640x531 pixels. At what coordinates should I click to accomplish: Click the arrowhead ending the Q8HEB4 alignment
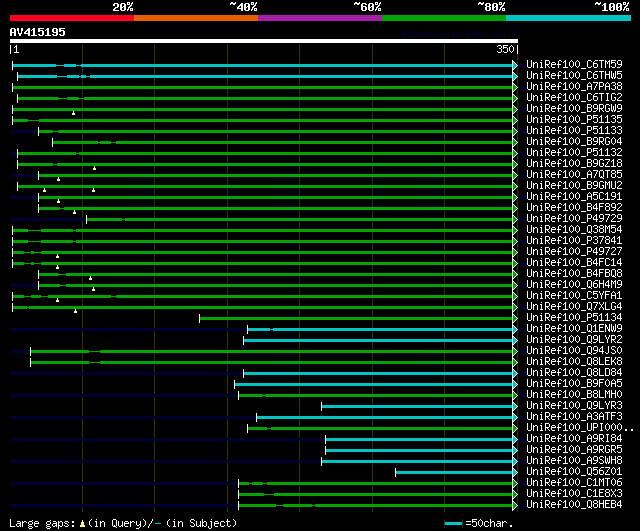coord(515,506)
